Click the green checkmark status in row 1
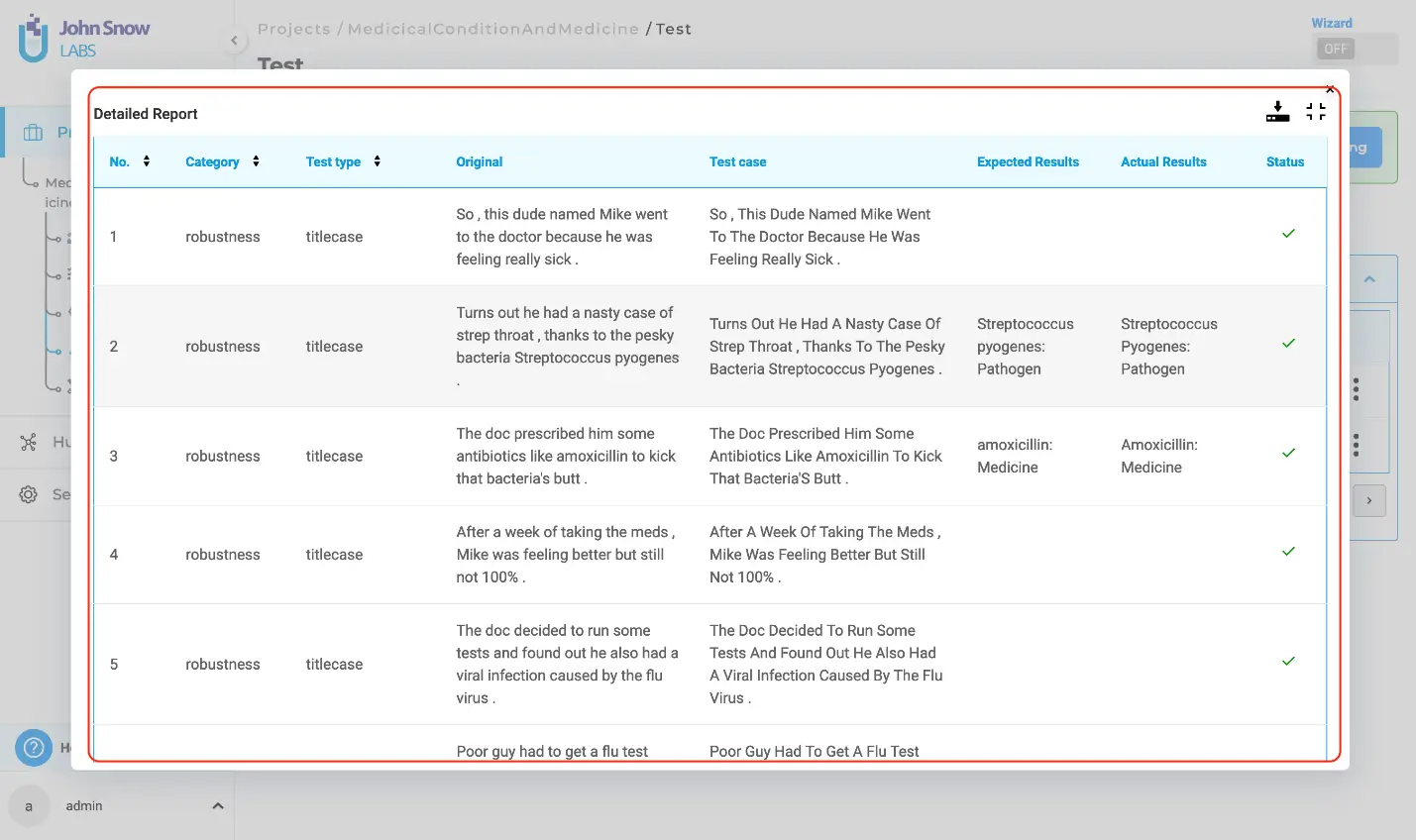This screenshot has width=1416, height=840. 1288,234
